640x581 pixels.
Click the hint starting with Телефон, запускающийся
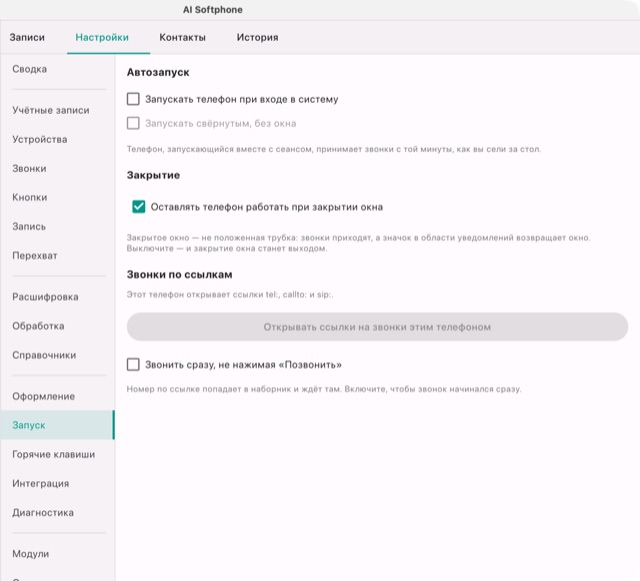(333, 149)
